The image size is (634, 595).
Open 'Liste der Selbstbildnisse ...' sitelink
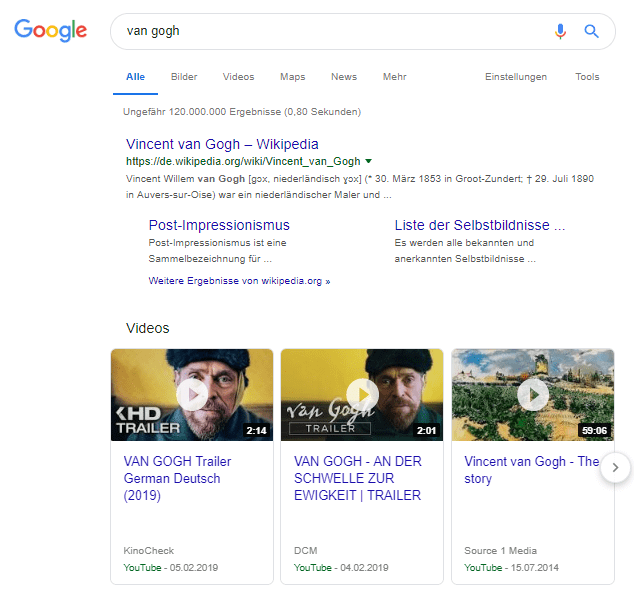point(480,225)
